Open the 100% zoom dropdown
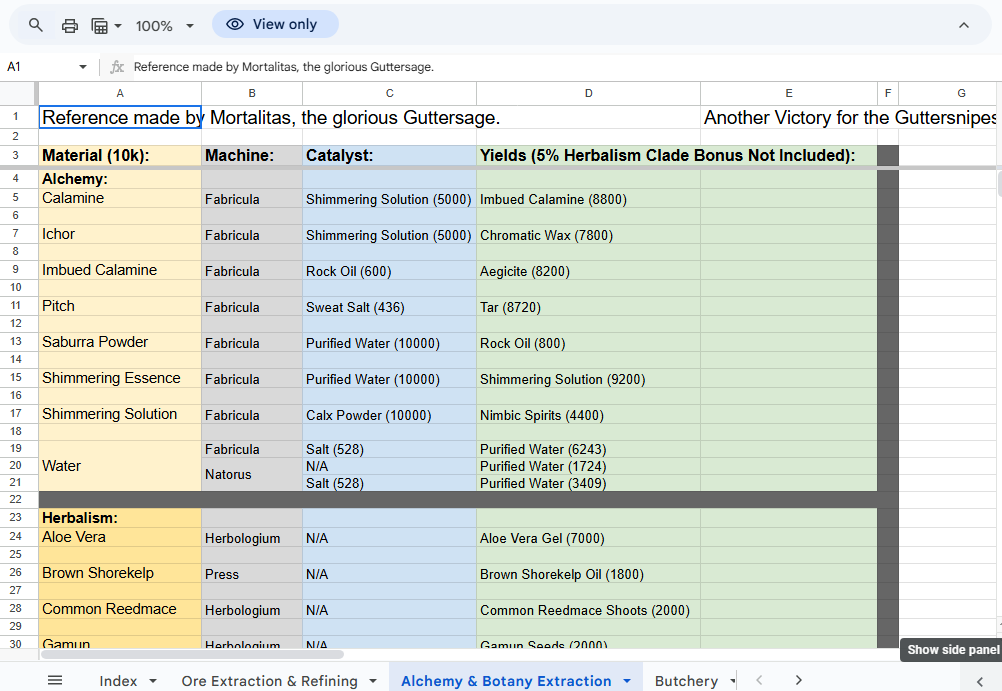This screenshot has height=691, width=1002. click(x=165, y=25)
